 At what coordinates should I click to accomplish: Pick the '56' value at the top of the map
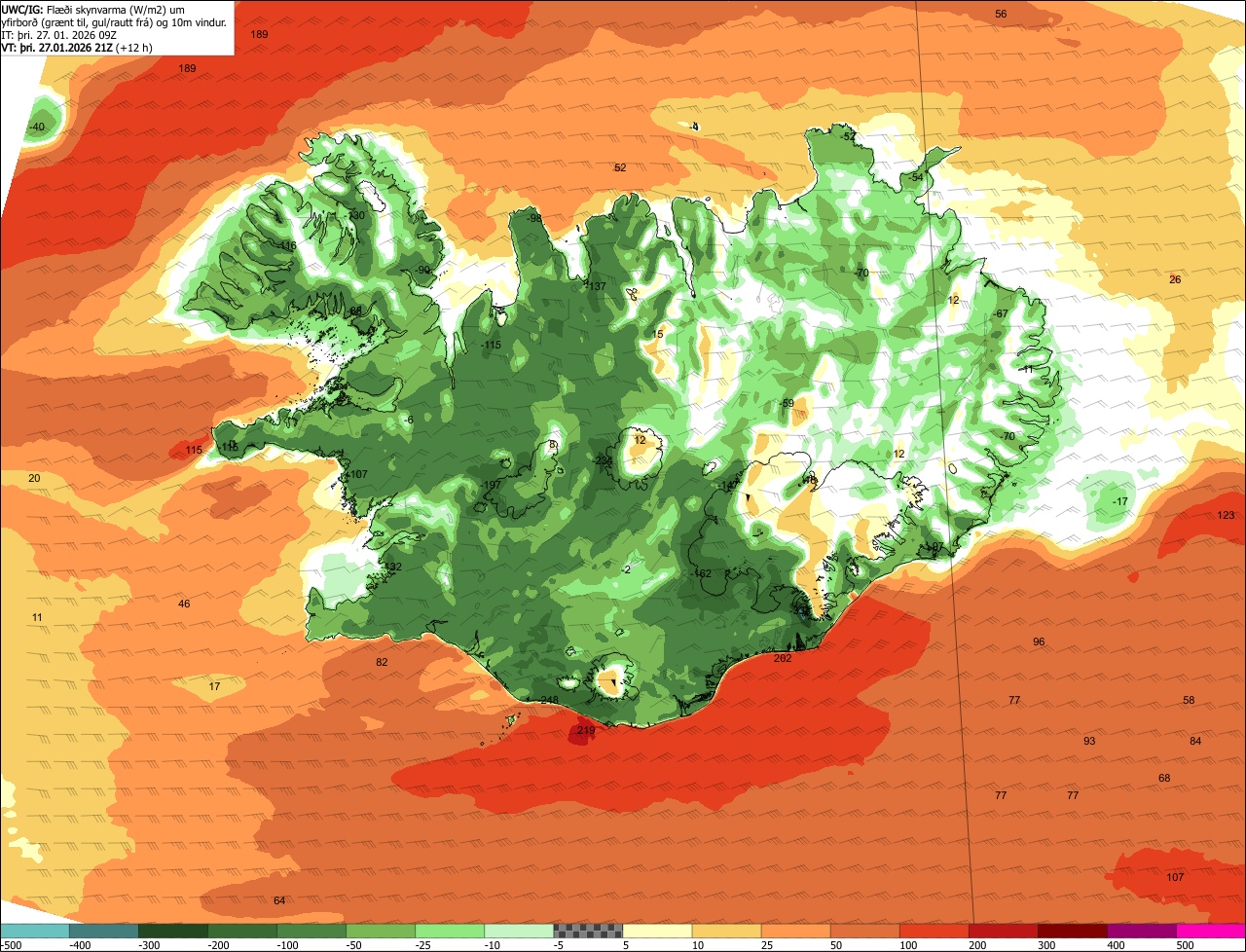(1001, 14)
